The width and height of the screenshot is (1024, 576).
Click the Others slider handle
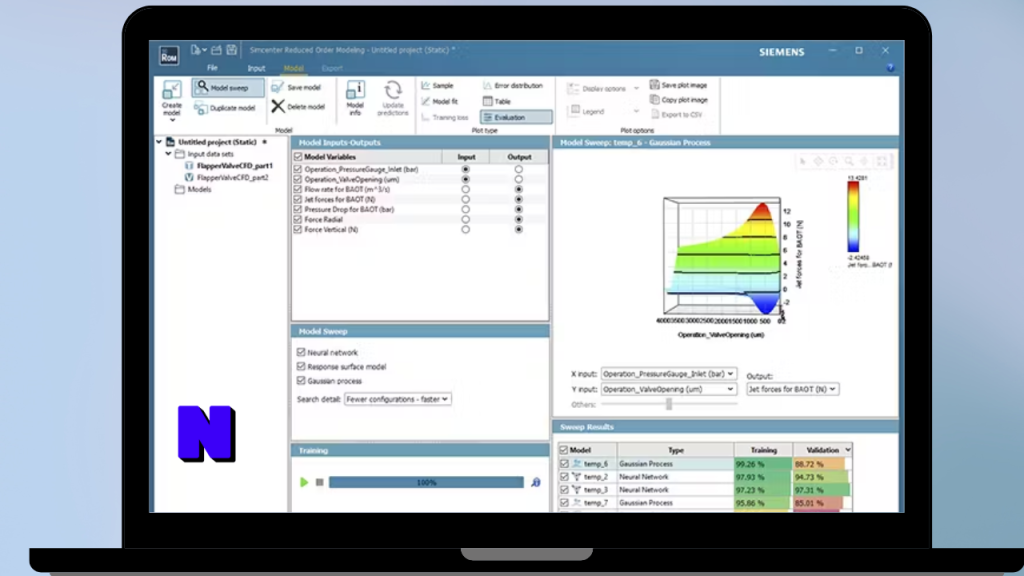tap(669, 404)
